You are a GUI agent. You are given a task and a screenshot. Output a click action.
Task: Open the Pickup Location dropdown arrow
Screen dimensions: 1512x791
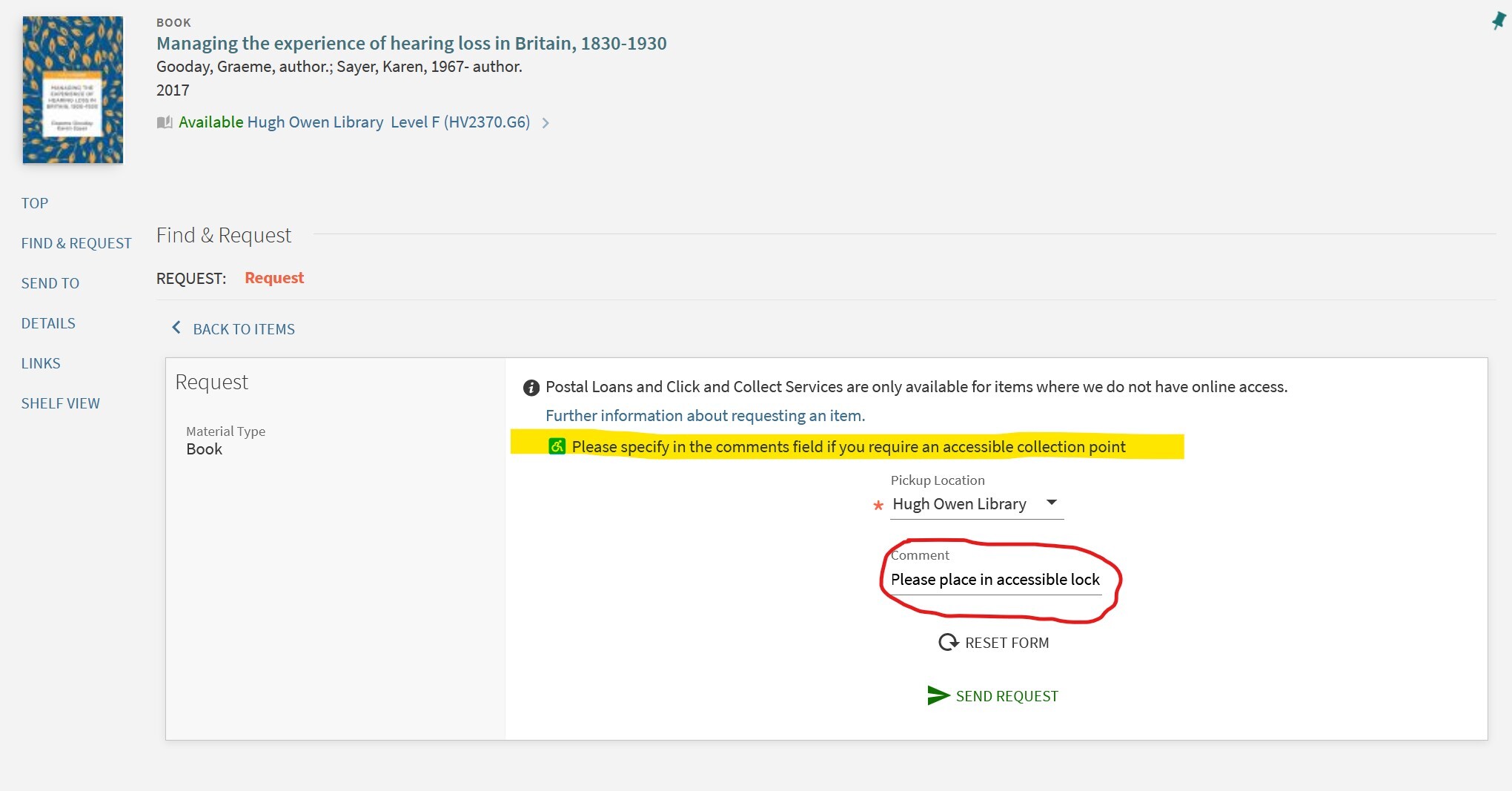coord(1051,503)
